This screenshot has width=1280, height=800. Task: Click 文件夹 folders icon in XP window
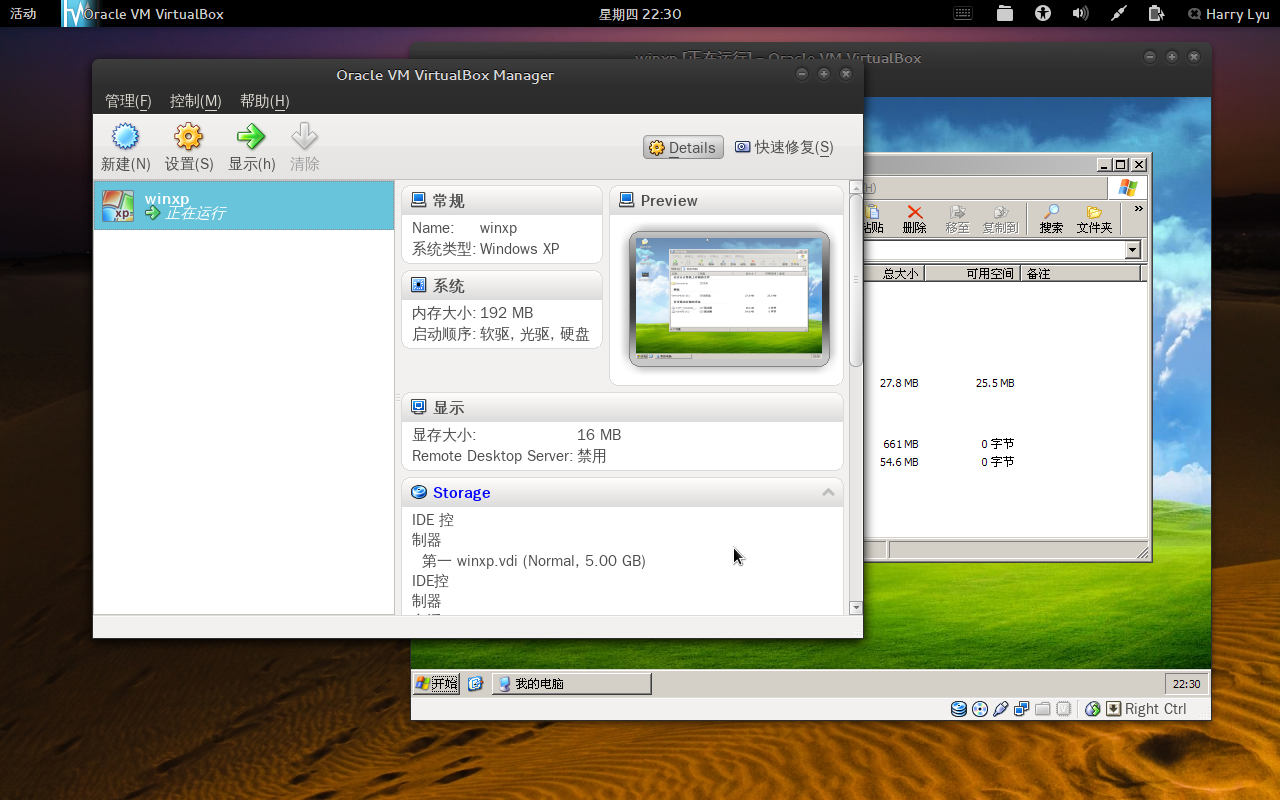pos(1094,219)
